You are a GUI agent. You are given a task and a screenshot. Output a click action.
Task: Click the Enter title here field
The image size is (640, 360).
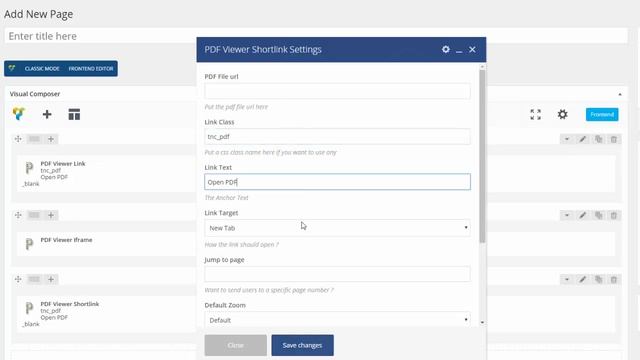[x=316, y=36]
